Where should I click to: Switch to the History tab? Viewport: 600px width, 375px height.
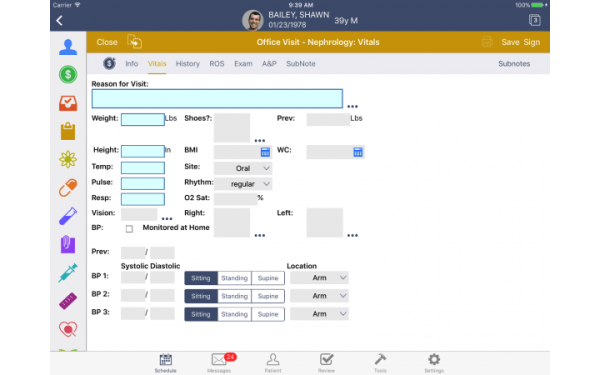(x=188, y=64)
